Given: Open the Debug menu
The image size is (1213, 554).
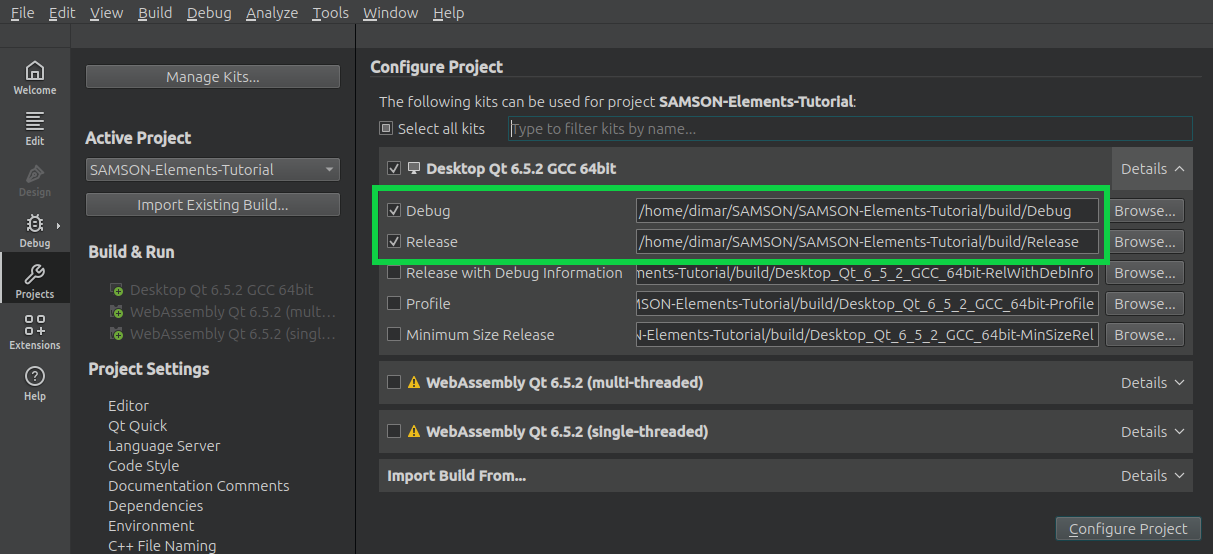Looking at the screenshot, I should [x=209, y=13].
